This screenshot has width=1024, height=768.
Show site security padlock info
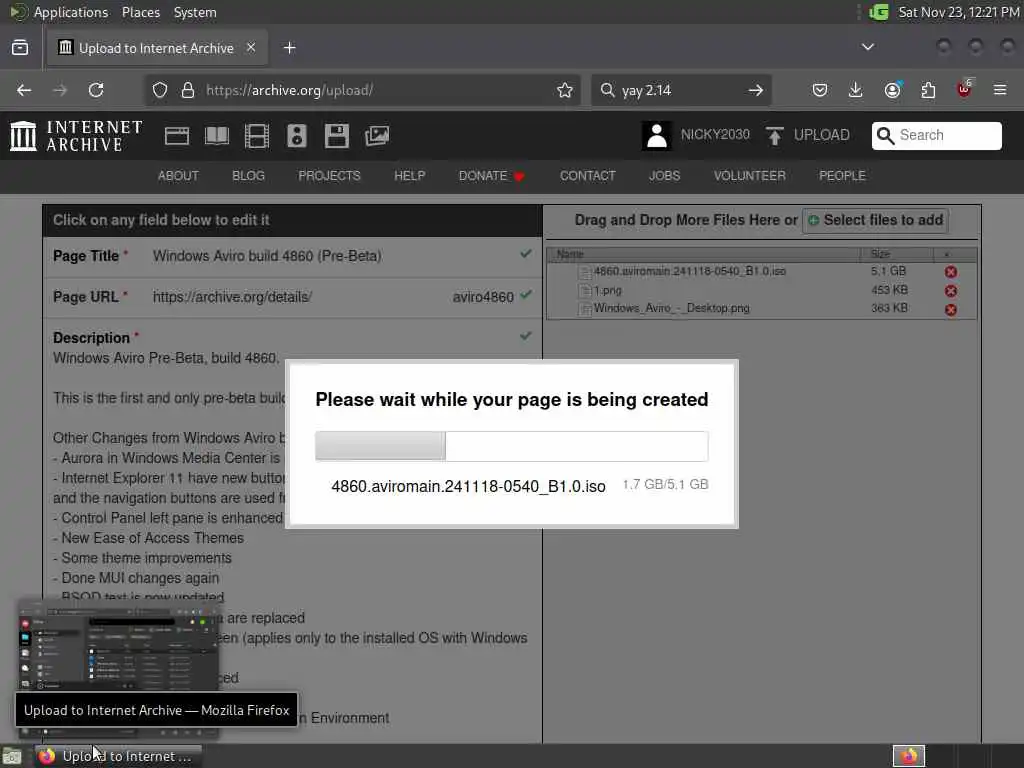188,90
